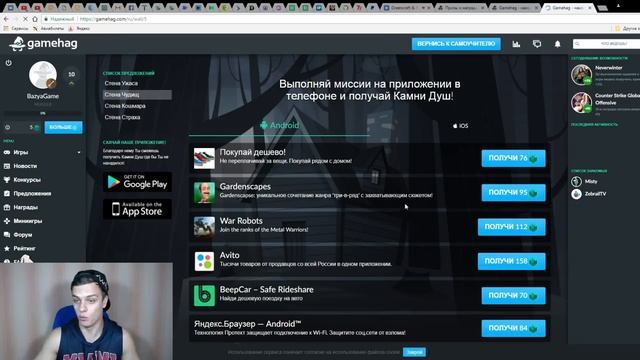Image resolution: width=640 pixels, height=360 pixels.
Task: Click the Миниигры sidebar icon
Action: tap(7, 221)
